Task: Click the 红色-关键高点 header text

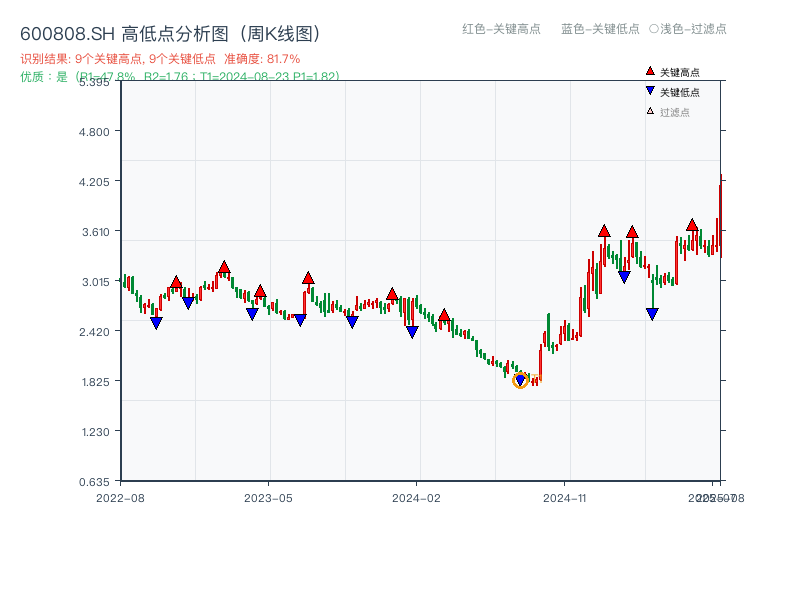Action: 502,29
